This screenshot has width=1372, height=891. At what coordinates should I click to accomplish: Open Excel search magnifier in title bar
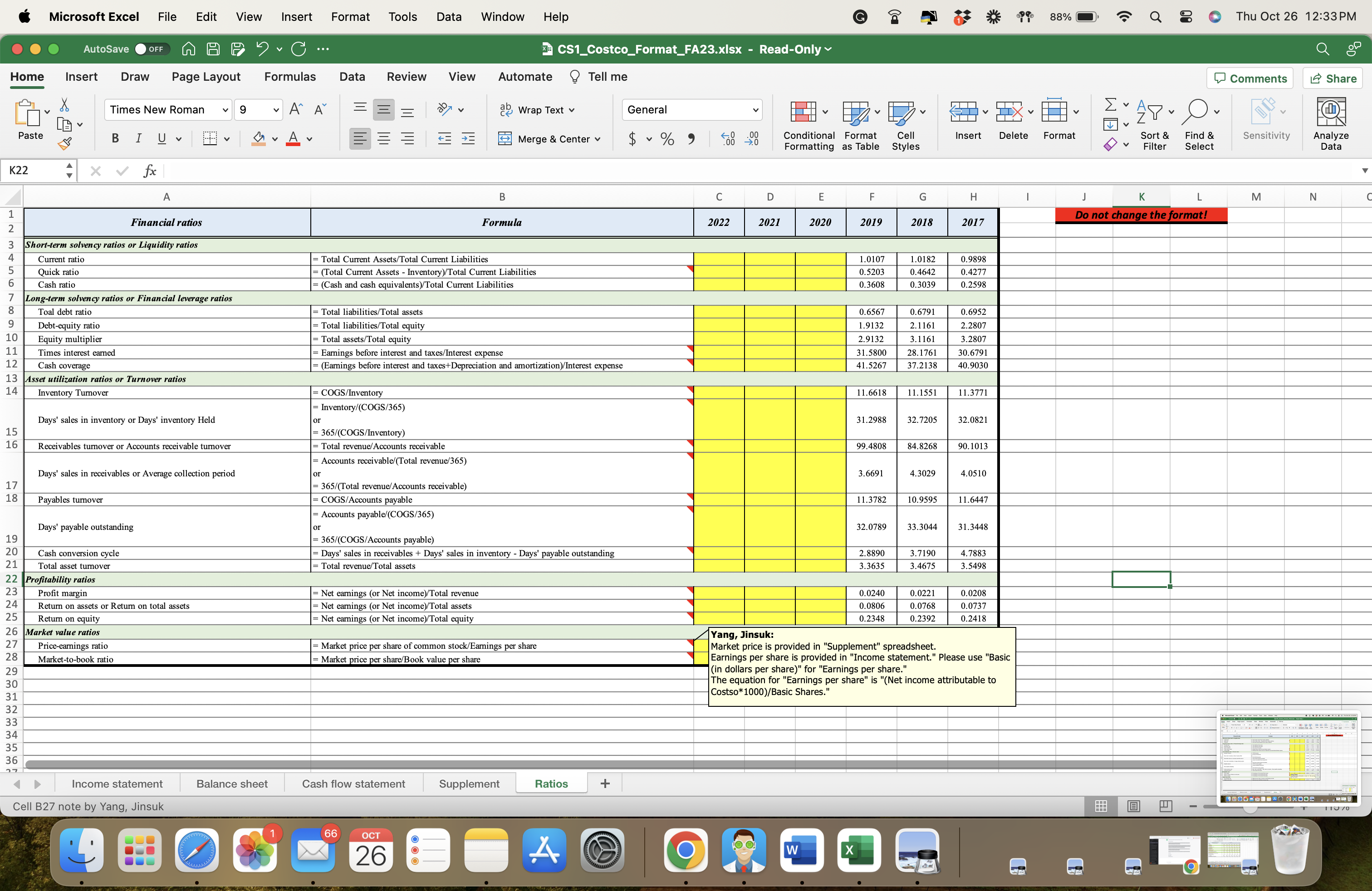[x=1323, y=49]
